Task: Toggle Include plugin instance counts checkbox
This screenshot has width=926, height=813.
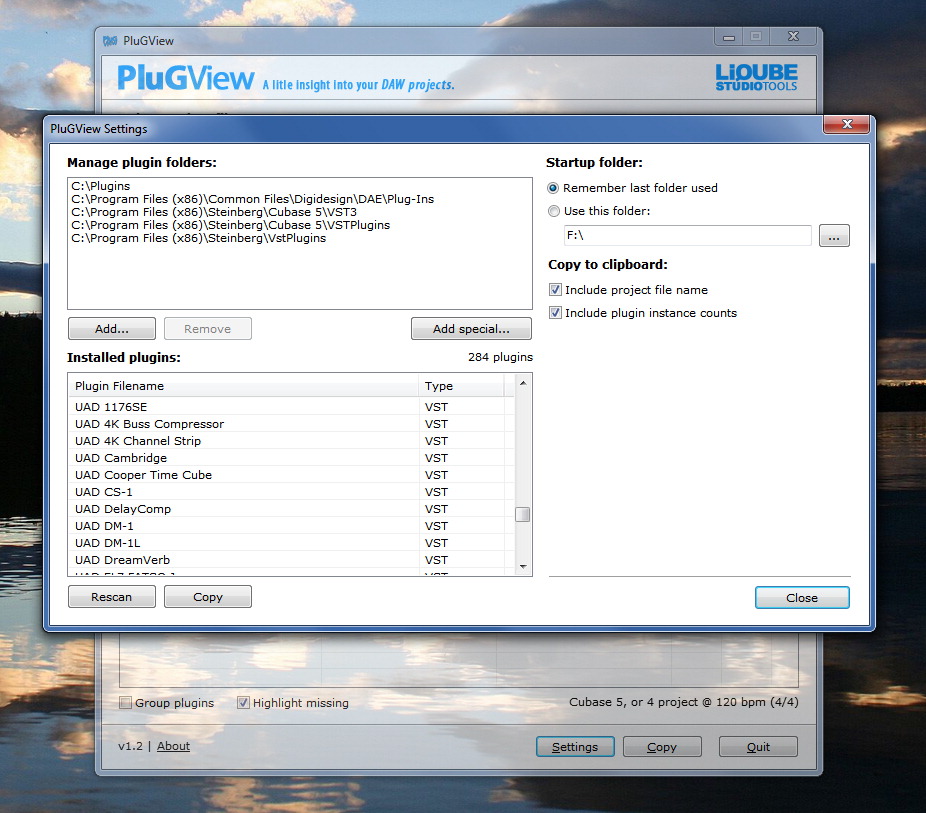Action: pyautogui.click(x=556, y=313)
